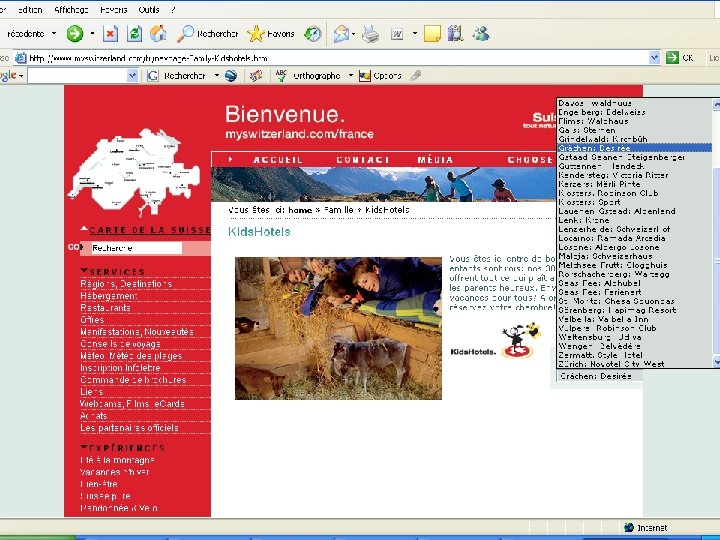Select 'Lenk: Krone' in the hotel list
The height and width of the screenshot is (540, 720).
[634, 220]
